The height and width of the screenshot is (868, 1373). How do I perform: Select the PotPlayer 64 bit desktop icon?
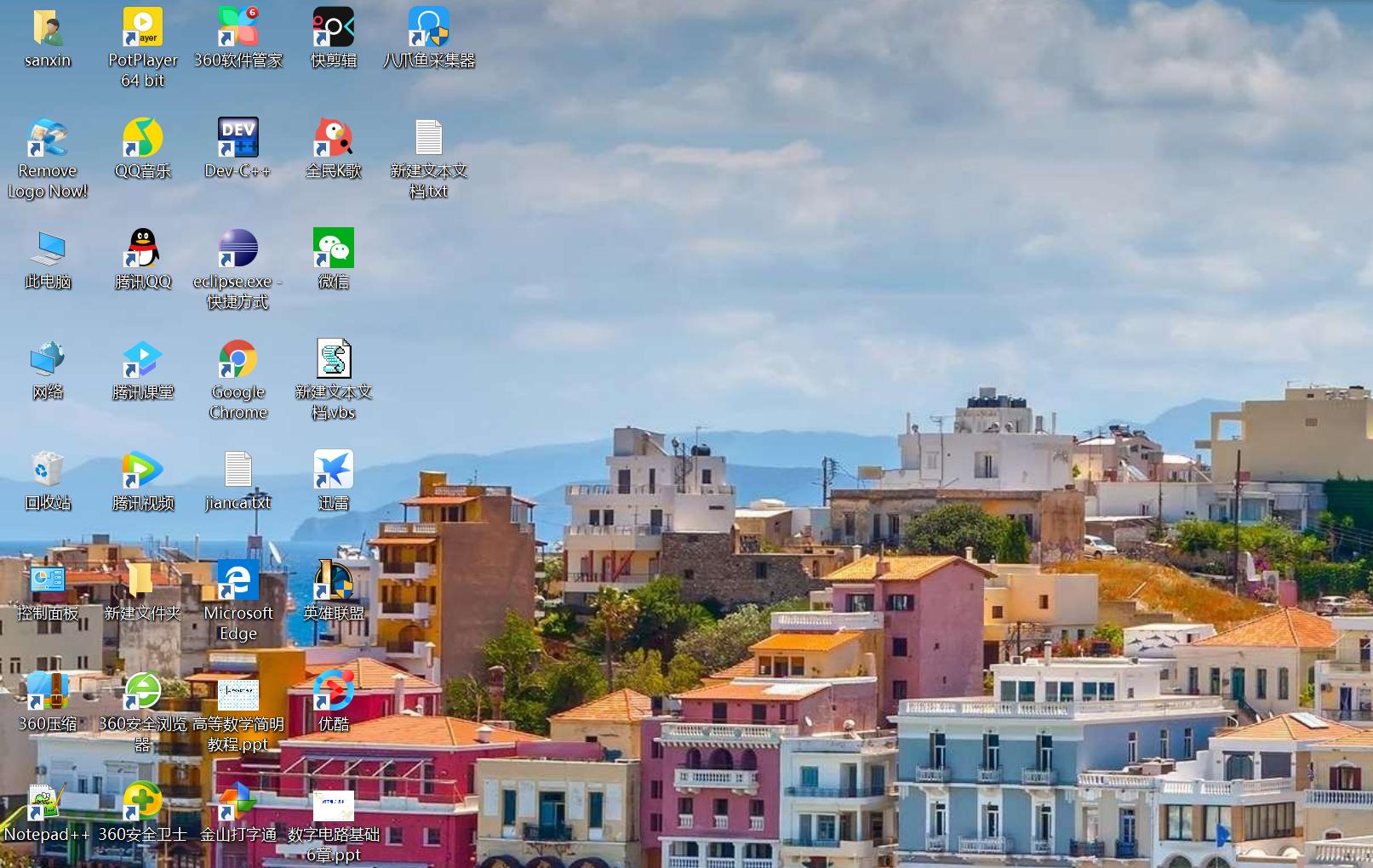pos(143,28)
